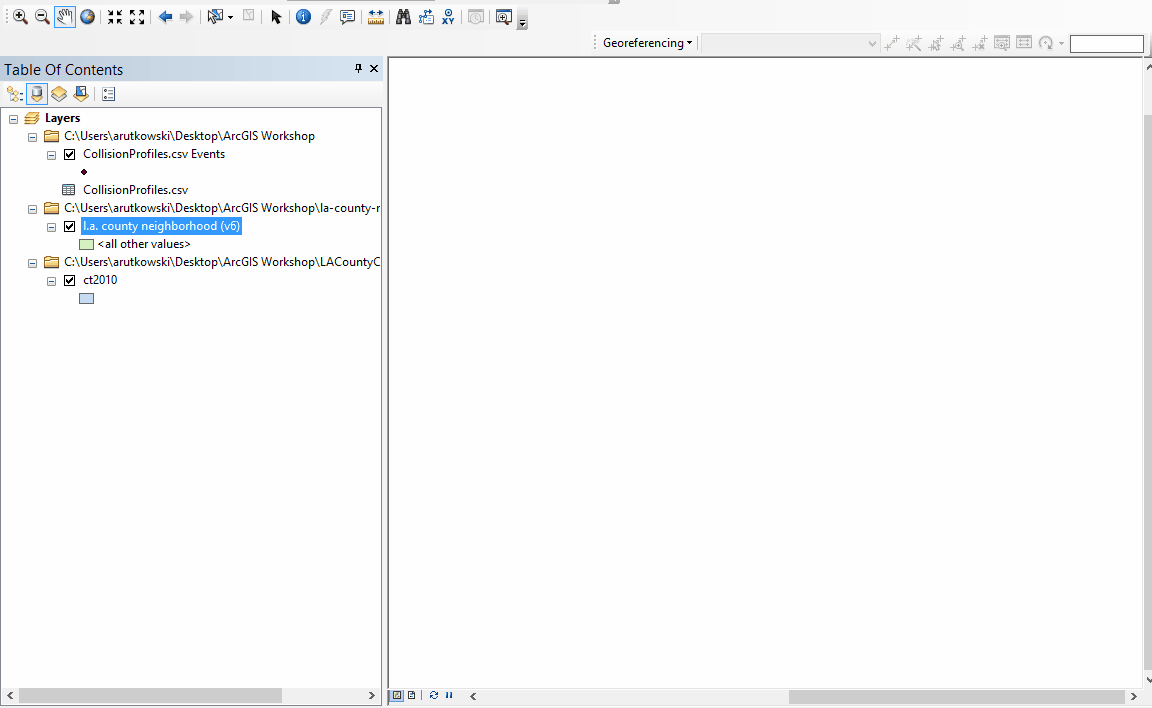
Task: Open Tools toolbar options arrow
Action: pyautogui.click(x=522, y=22)
